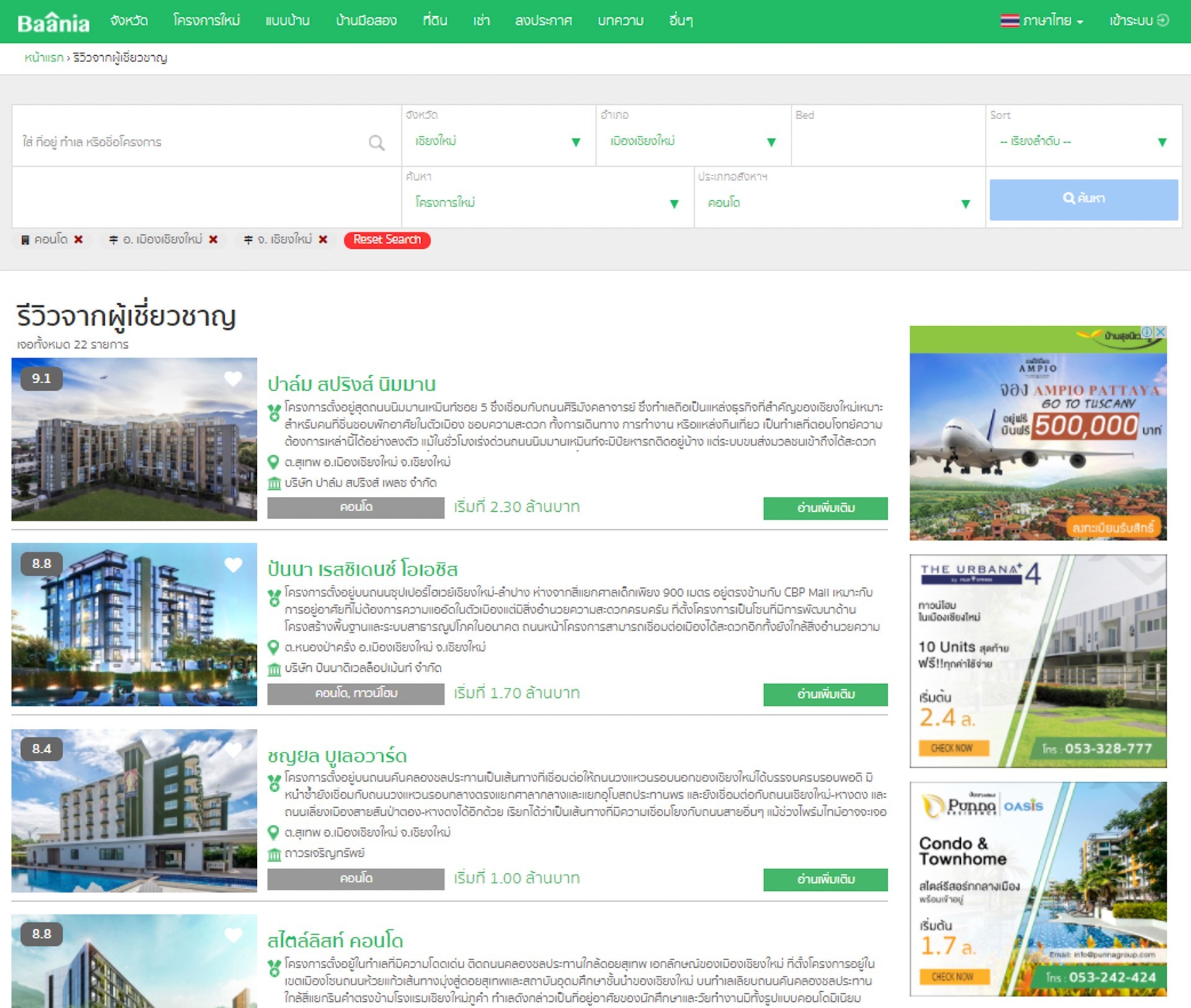Click the search magnifier icon in address field

377,143
